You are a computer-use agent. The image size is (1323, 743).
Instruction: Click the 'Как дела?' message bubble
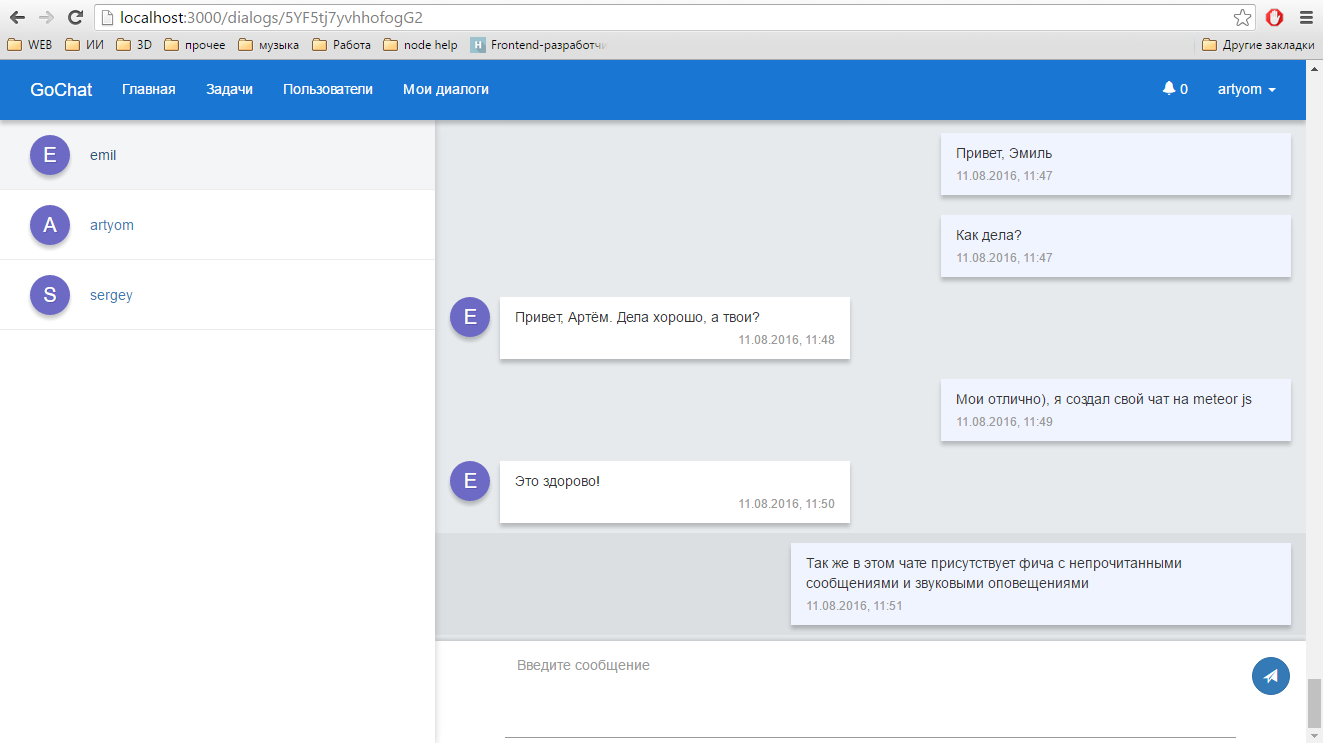(x=1116, y=246)
